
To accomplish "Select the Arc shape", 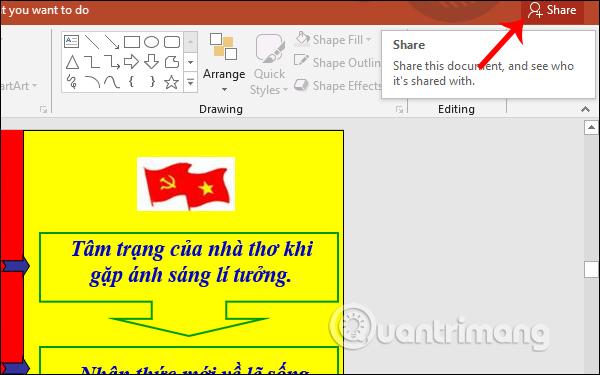I will coord(92,82).
